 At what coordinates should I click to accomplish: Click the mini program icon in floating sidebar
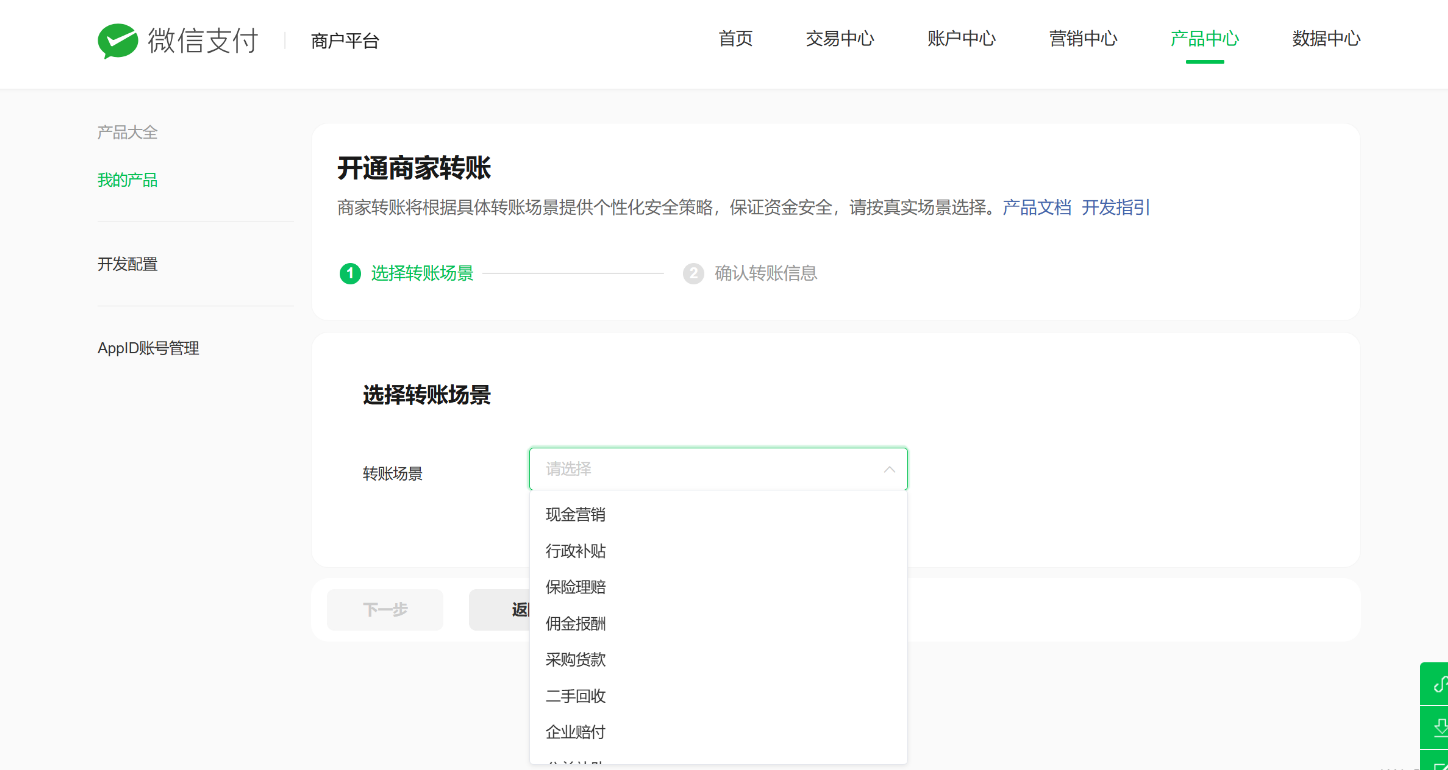click(1438, 684)
